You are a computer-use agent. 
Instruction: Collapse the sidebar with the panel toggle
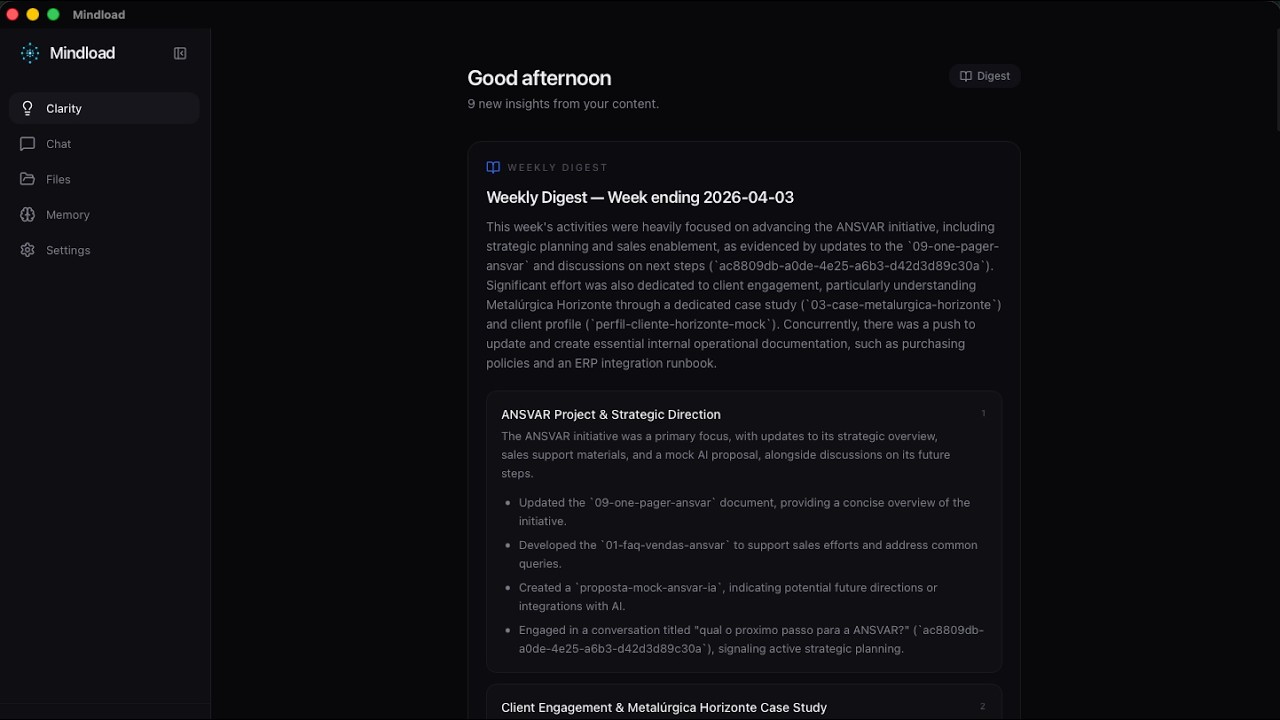[x=180, y=54]
